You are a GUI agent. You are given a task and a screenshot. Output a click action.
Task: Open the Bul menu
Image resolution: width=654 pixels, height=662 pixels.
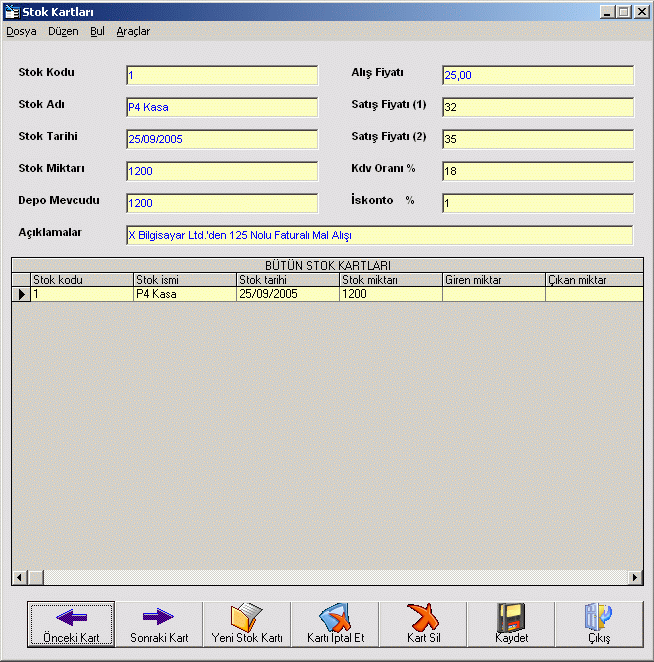click(97, 31)
